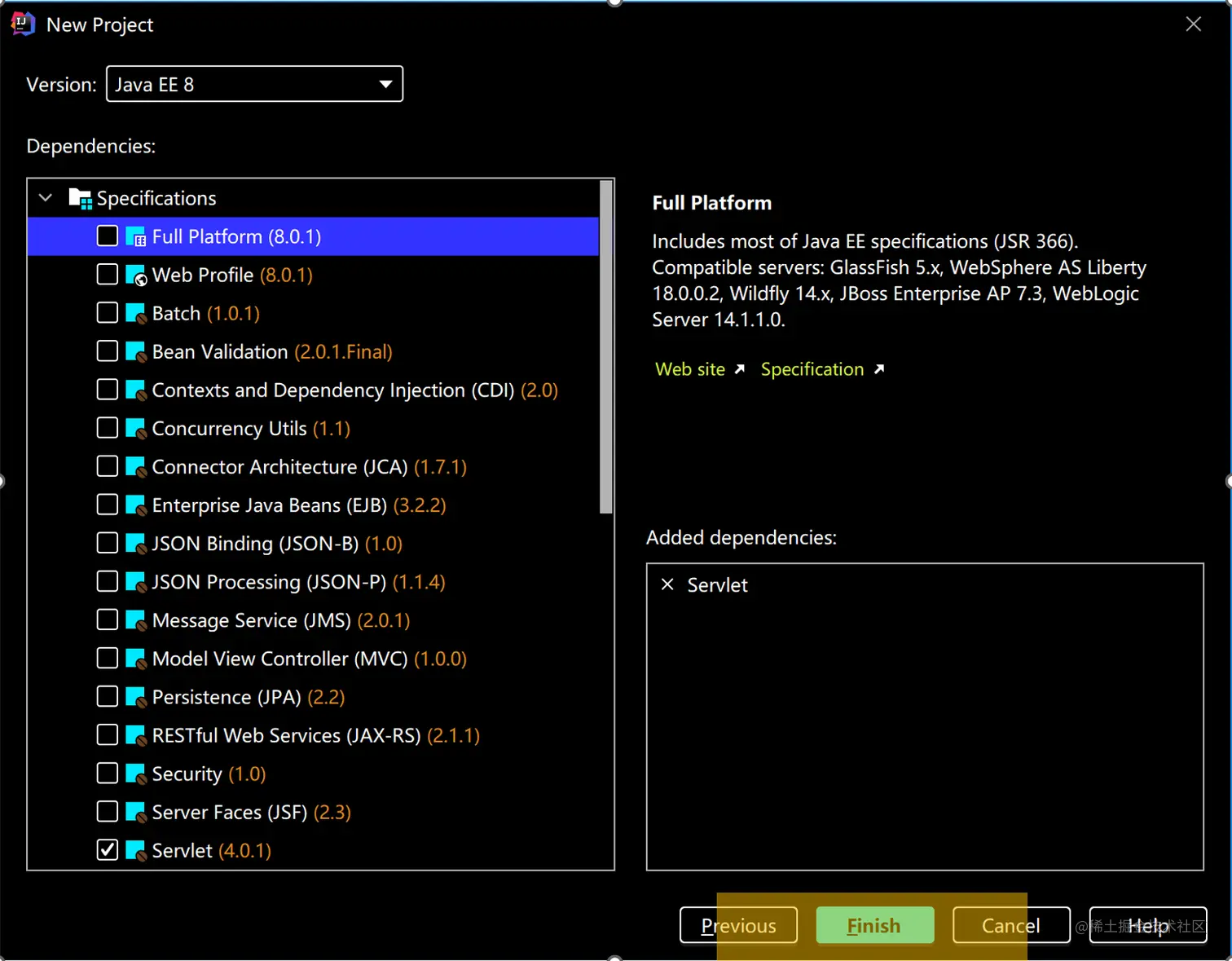Open the Java EE Version dropdown
Screen dimensions: 1232x961
(254, 84)
